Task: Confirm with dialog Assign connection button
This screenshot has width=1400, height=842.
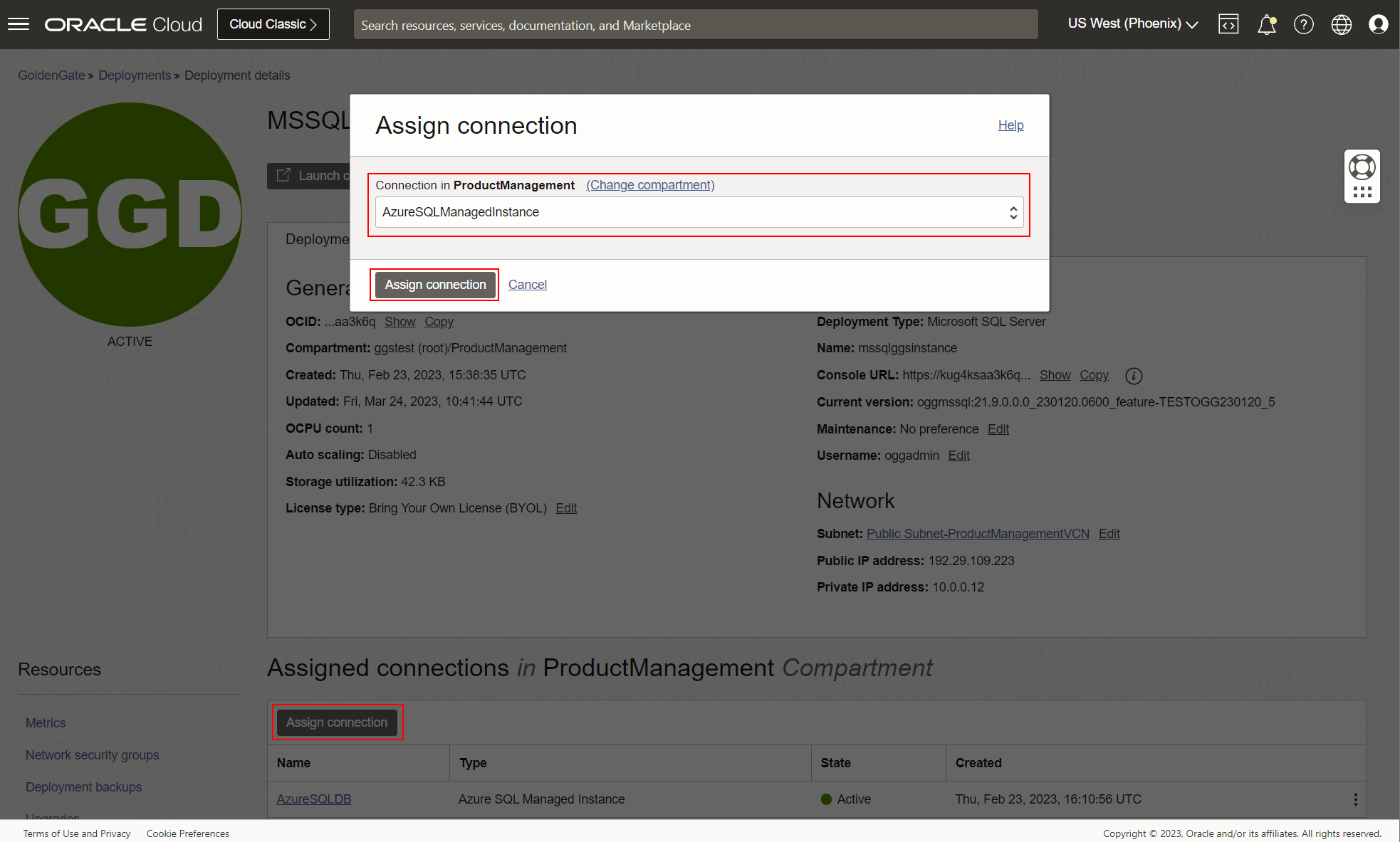Action: click(x=435, y=285)
